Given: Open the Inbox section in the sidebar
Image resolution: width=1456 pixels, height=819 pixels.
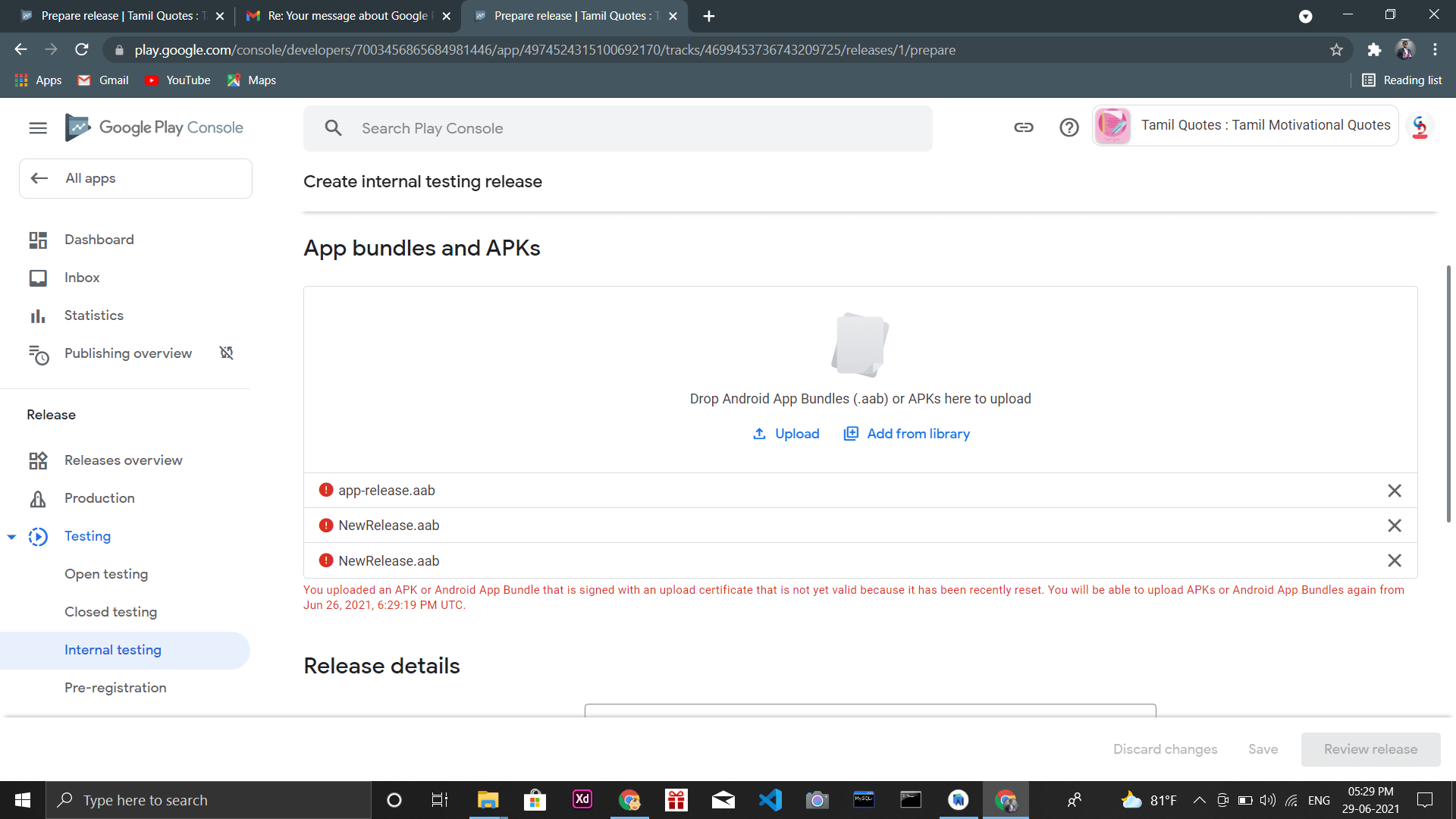Looking at the screenshot, I should point(82,278).
